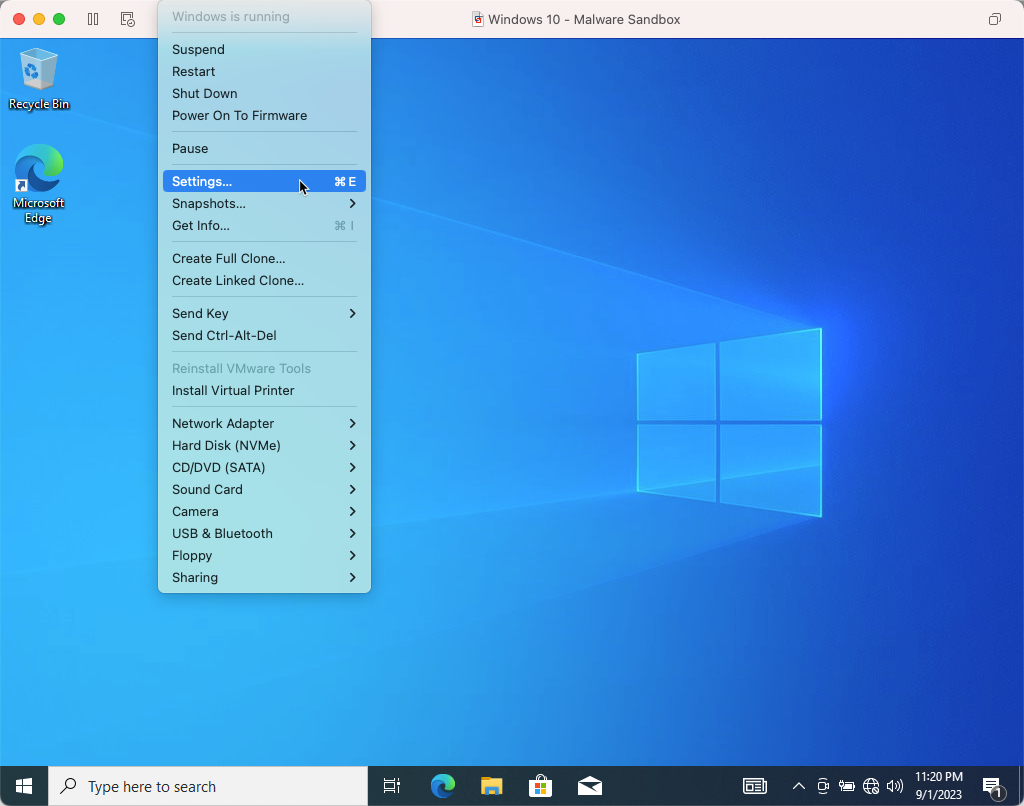This screenshot has height=806, width=1024.
Task: Open the Action Center notifications
Action: tap(992, 786)
